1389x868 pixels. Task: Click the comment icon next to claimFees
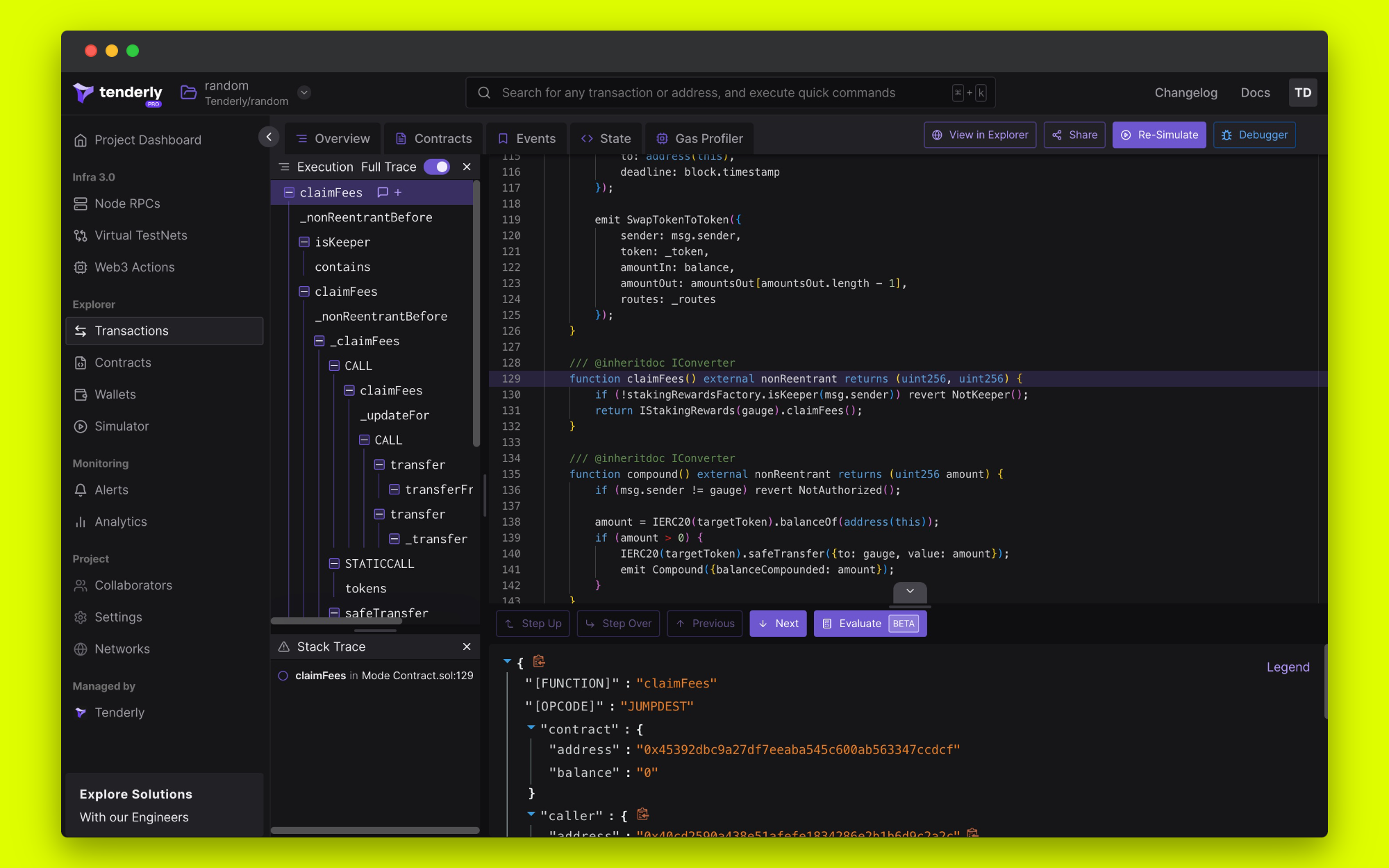(x=383, y=192)
